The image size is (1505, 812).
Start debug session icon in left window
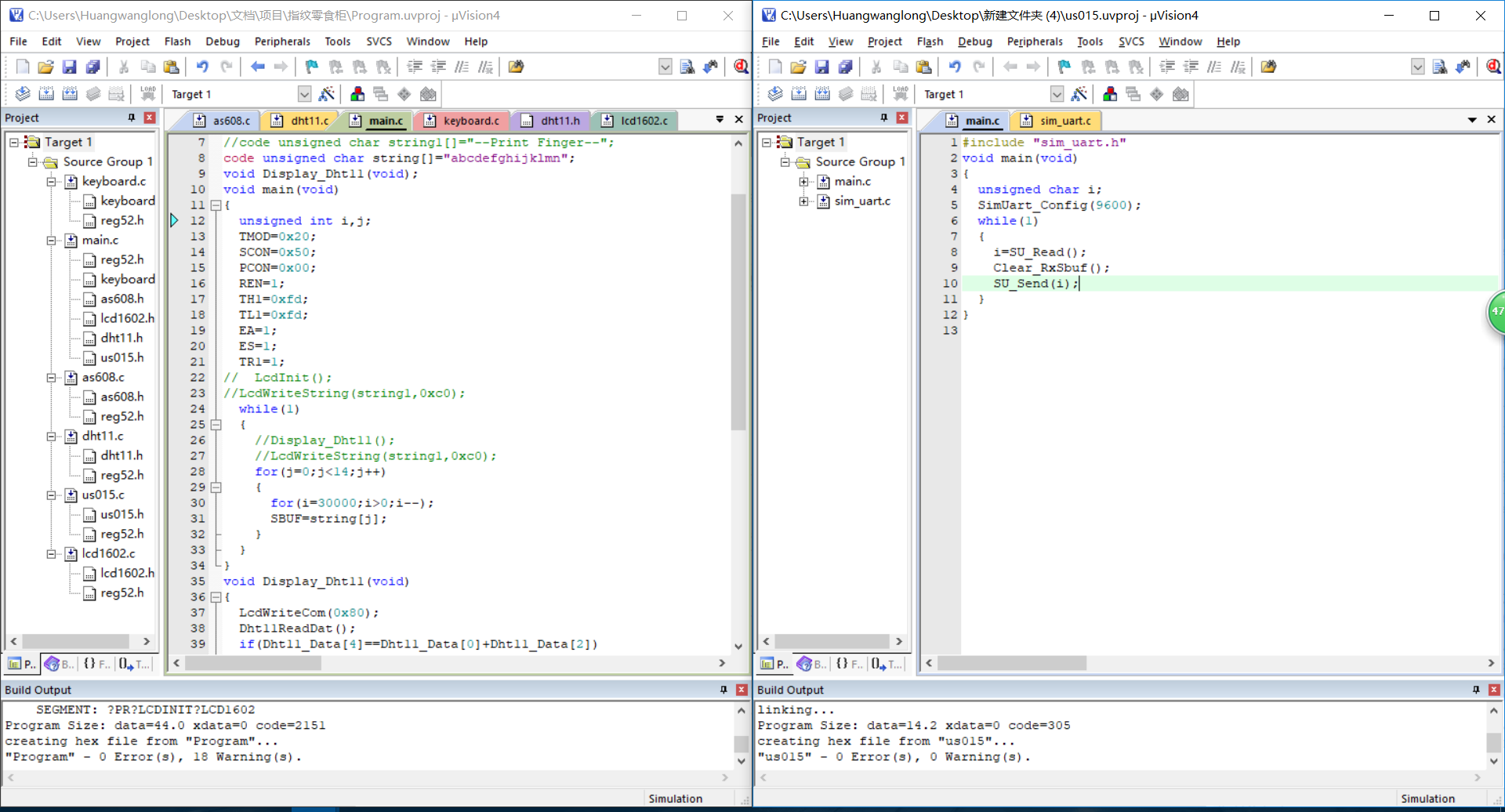pos(740,67)
